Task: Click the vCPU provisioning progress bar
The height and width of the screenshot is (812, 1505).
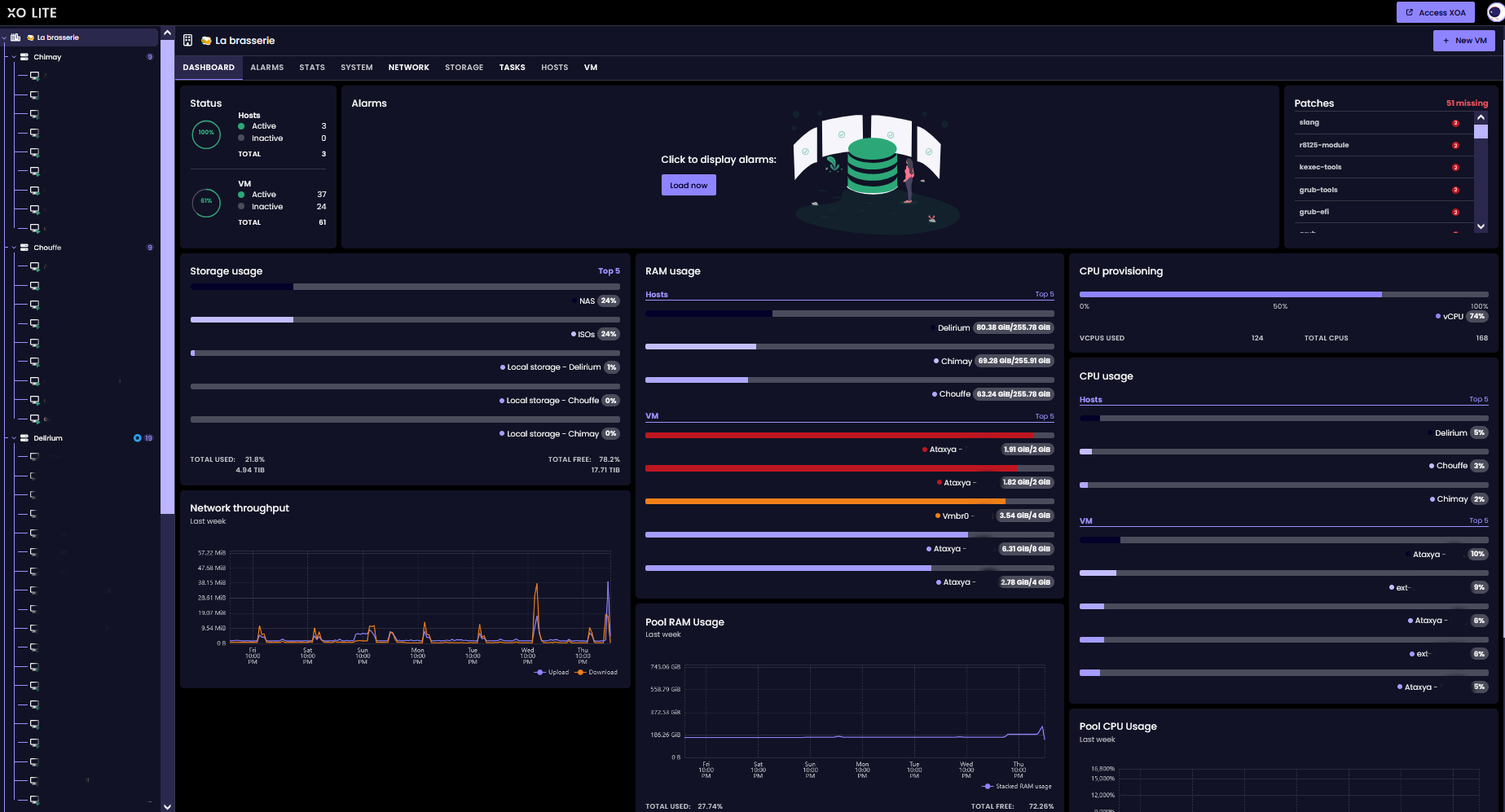Action: [x=1283, y=294]
